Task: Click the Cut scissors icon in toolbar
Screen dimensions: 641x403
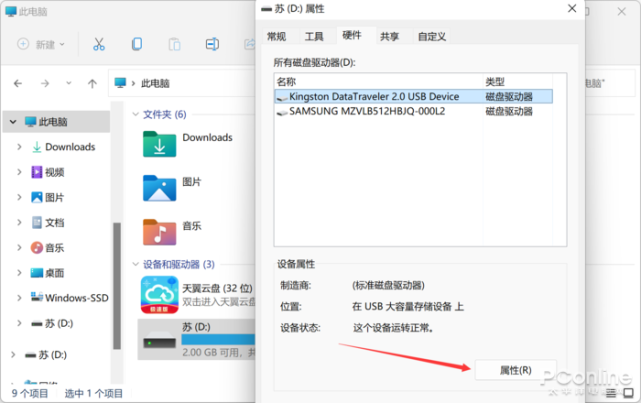Action: [x=99, y=44]
